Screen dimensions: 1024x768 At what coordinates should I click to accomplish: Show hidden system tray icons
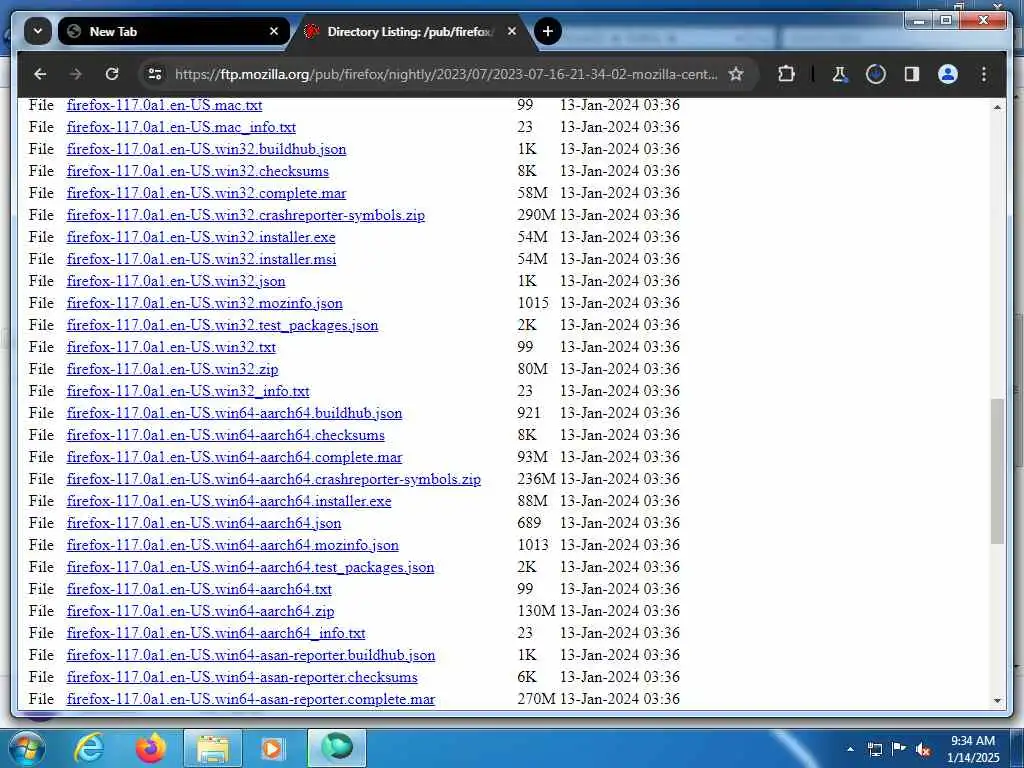tap(850, 749)
